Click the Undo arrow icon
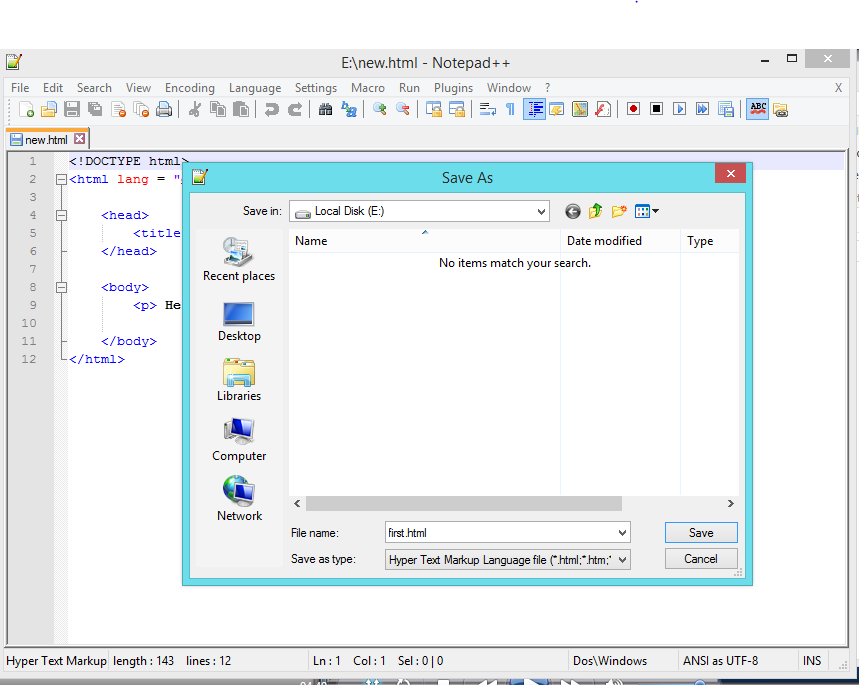 [271, 110]
